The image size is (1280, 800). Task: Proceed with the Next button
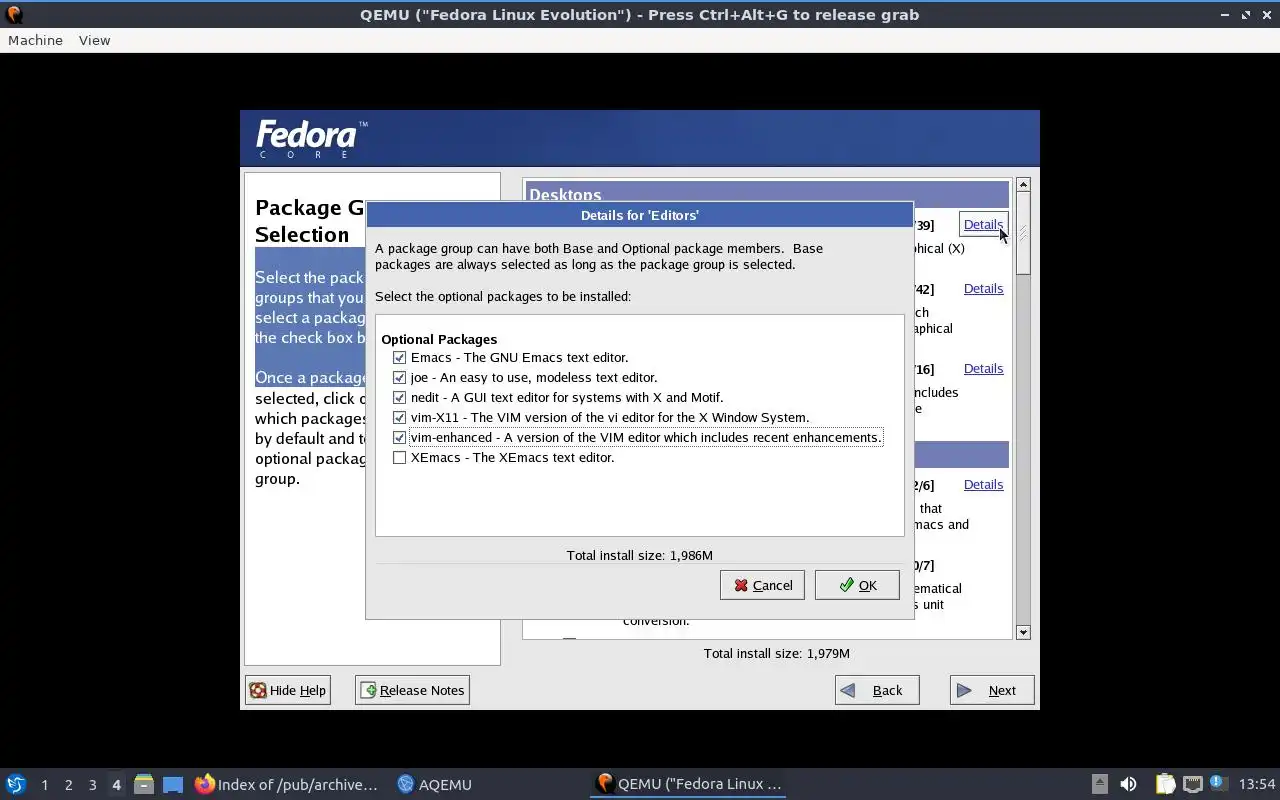[992, 690]
